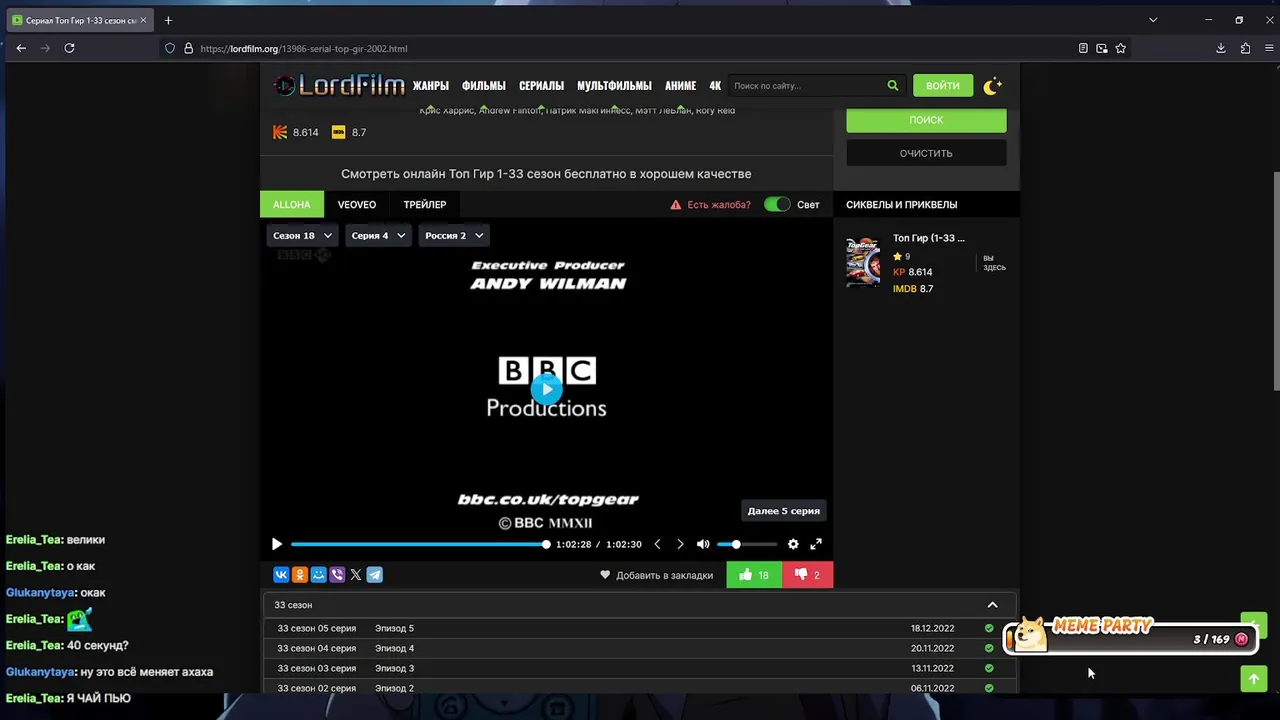The image size is (1280, 720).
Task: Share via Viber
Action: coord(337,575)
